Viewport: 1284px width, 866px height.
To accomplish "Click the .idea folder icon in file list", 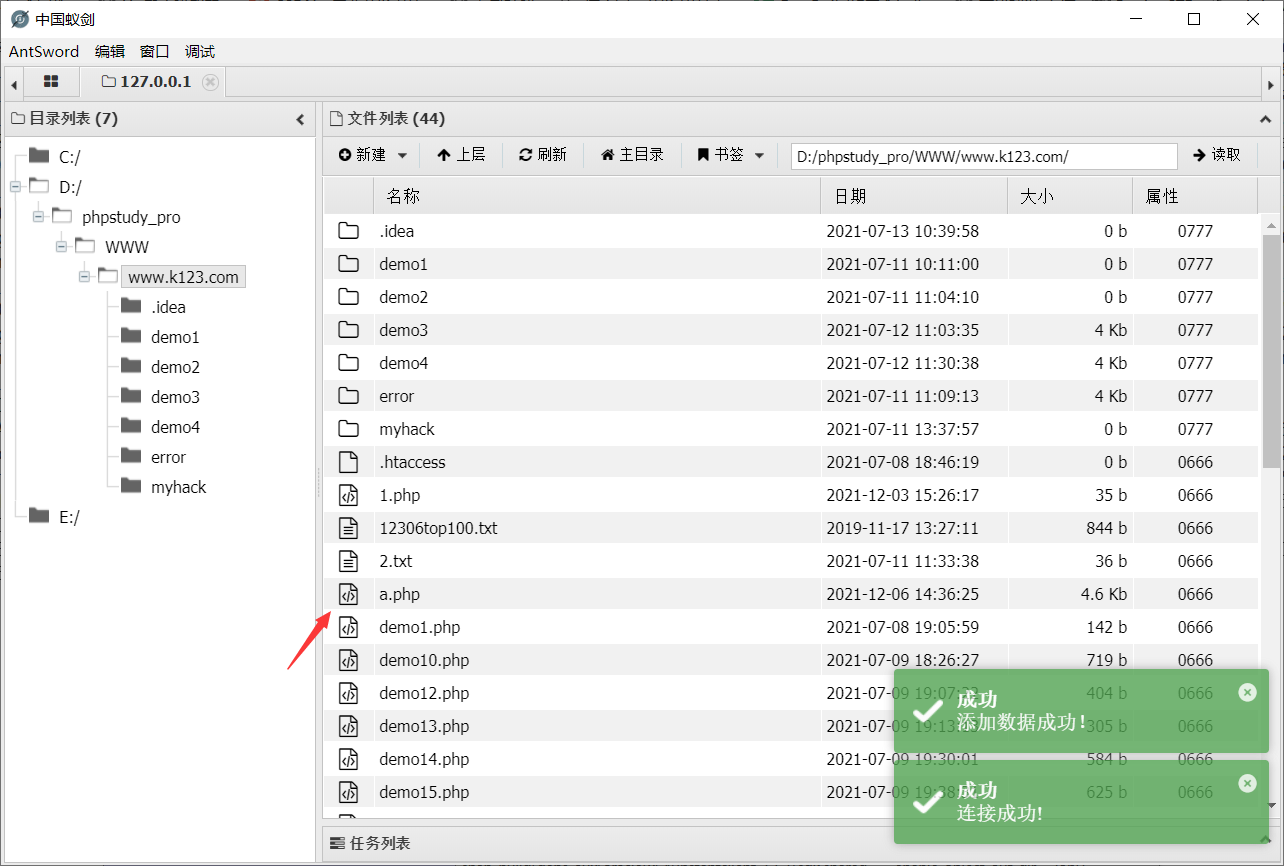I will tap(348, 231).
